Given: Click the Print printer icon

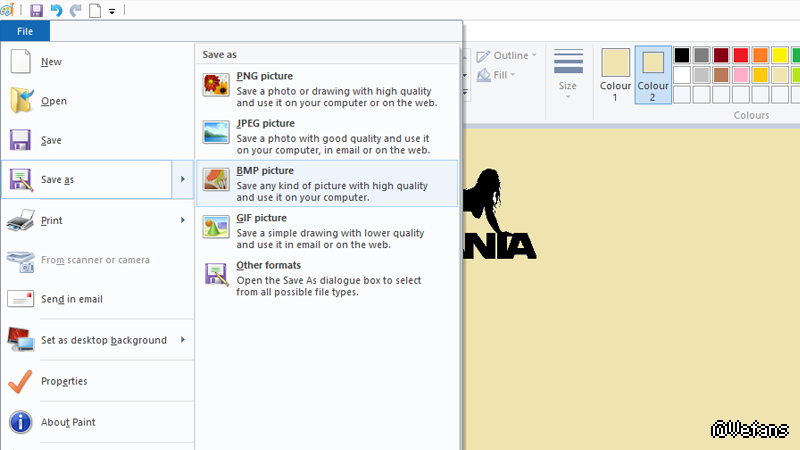Looking at the screenshot, I should tap(20, 220).
